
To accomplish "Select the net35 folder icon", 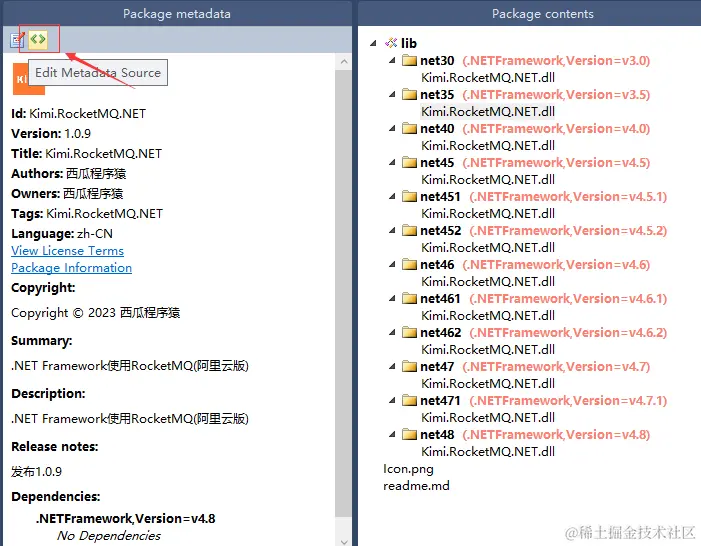I will [x=409, y=94].
